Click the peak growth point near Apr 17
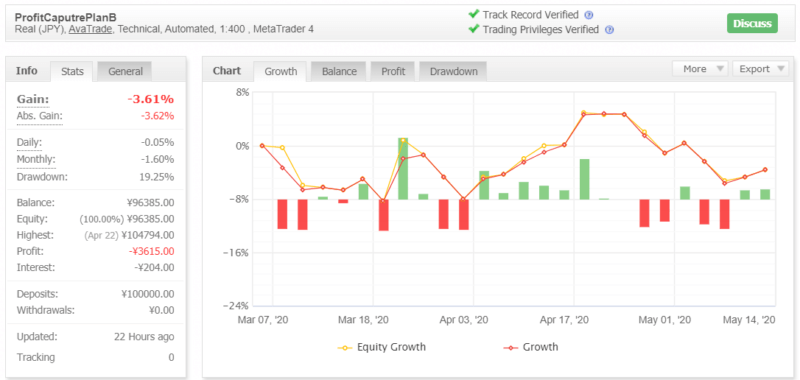 (584, 114)
